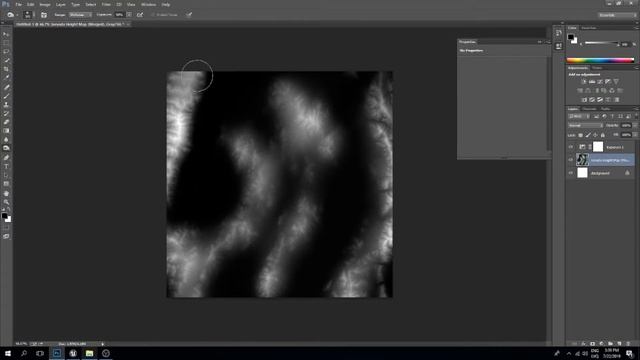The width and height of the screenshot is (640, 360).
Task: Add an Invert adjustment
Action: pyautogui.click(x=584, y=100)
